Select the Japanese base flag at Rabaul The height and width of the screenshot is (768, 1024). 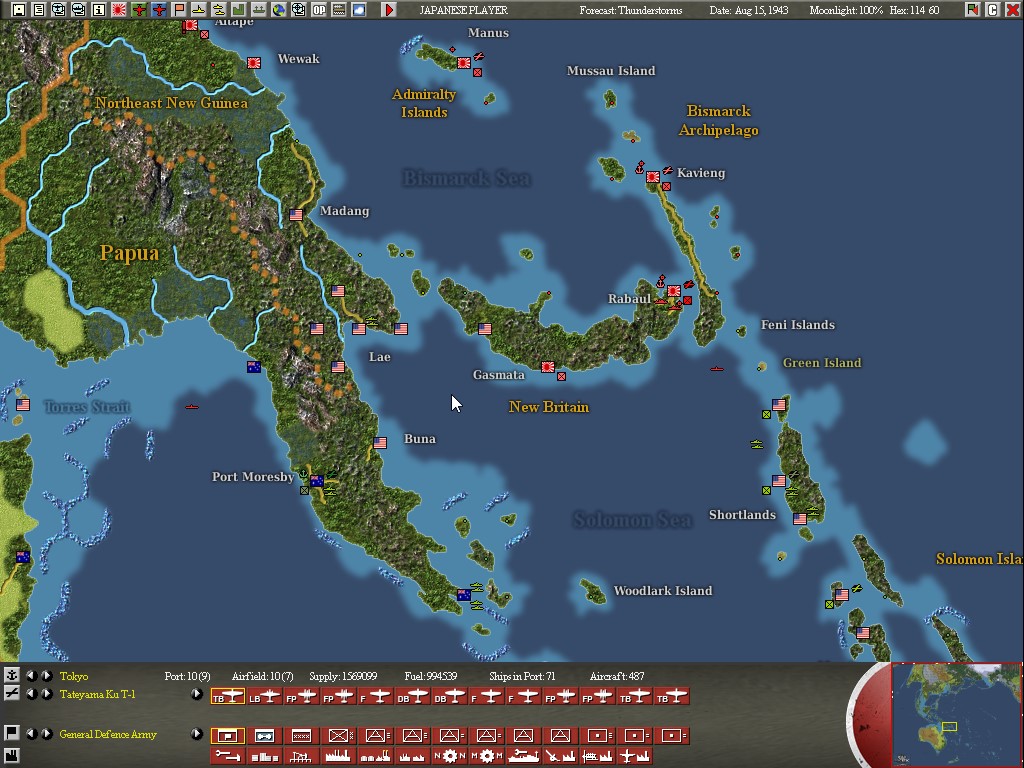674,291
